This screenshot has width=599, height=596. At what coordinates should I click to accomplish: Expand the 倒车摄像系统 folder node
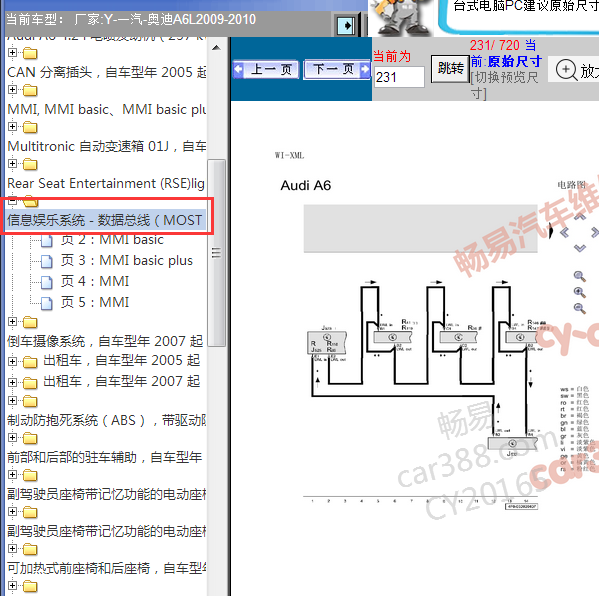[x=12, y=321]
